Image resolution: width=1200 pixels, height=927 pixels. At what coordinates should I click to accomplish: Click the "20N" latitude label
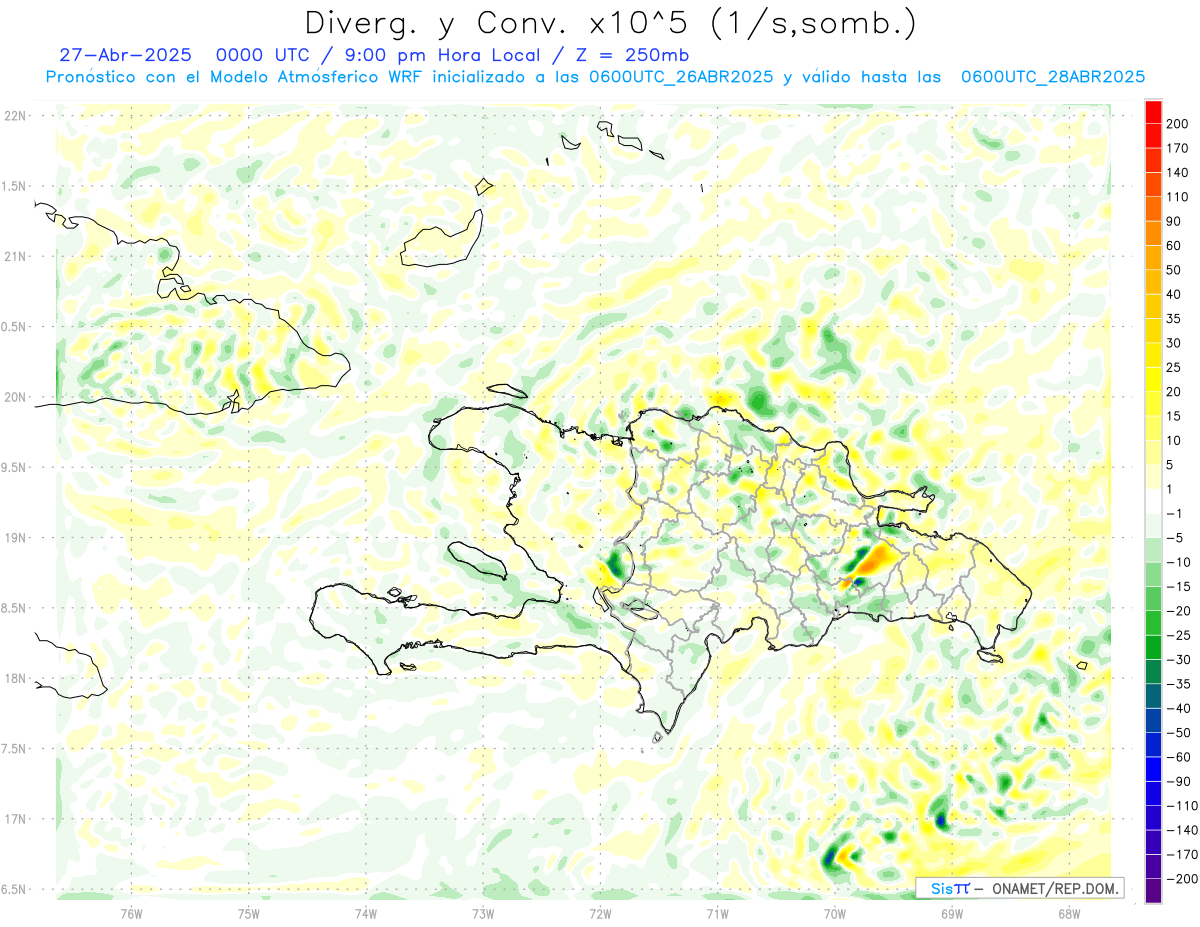tap(15, 397)
